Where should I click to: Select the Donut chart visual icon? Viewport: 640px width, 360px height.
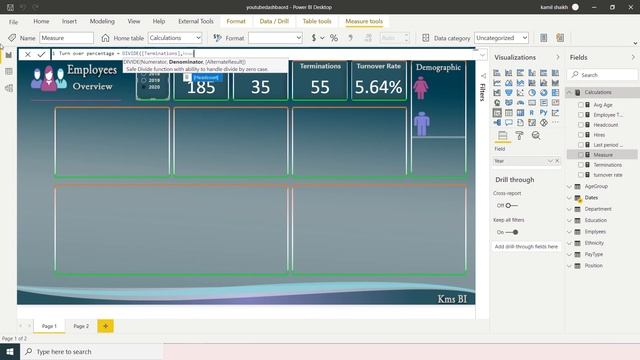[543, 93]
